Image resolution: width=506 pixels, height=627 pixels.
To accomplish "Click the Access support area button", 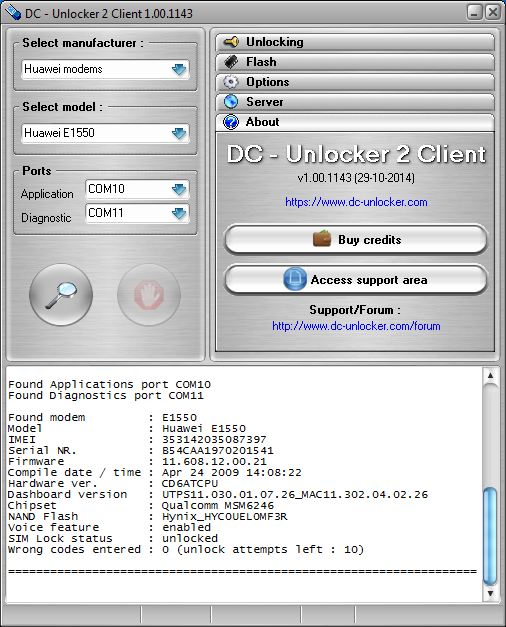I will pyautogui.click(x=356, y=280).
